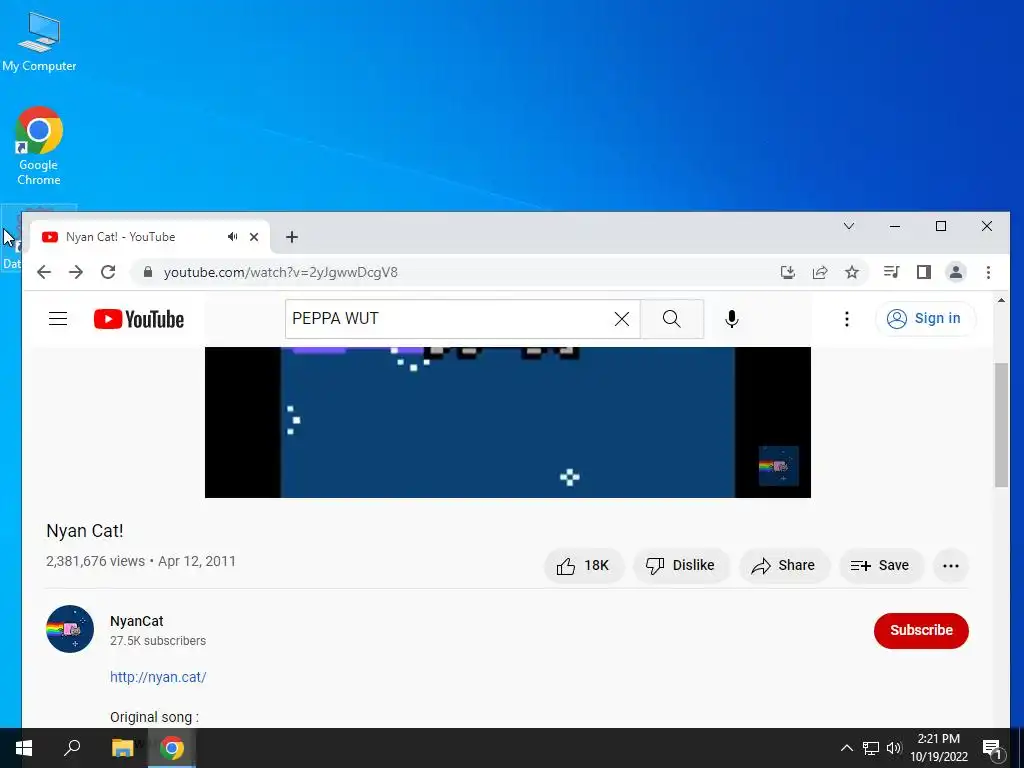Subscribe to the NyanCat channel
This screenshot has width=1024, height=768.
[921, 630]
